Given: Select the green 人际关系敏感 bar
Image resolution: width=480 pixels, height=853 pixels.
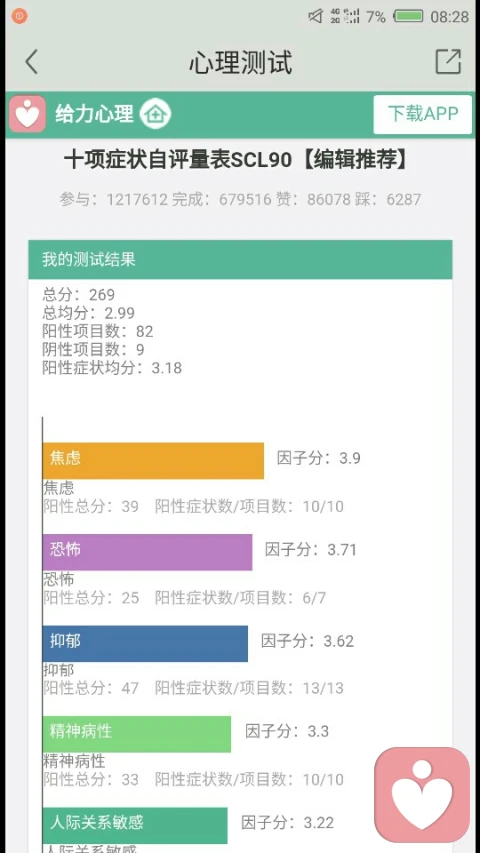Looking at the screenshot, I should coord(135,825).
